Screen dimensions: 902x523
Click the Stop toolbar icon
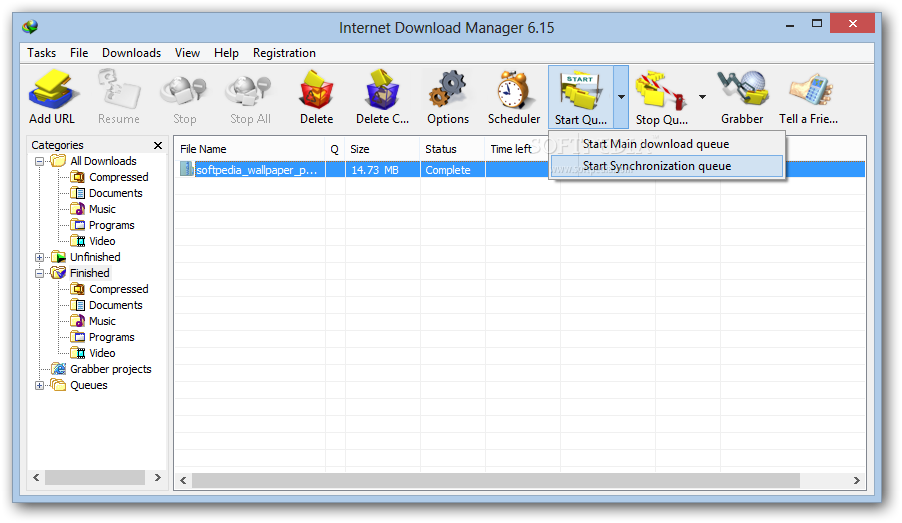[x=184, y=91]
